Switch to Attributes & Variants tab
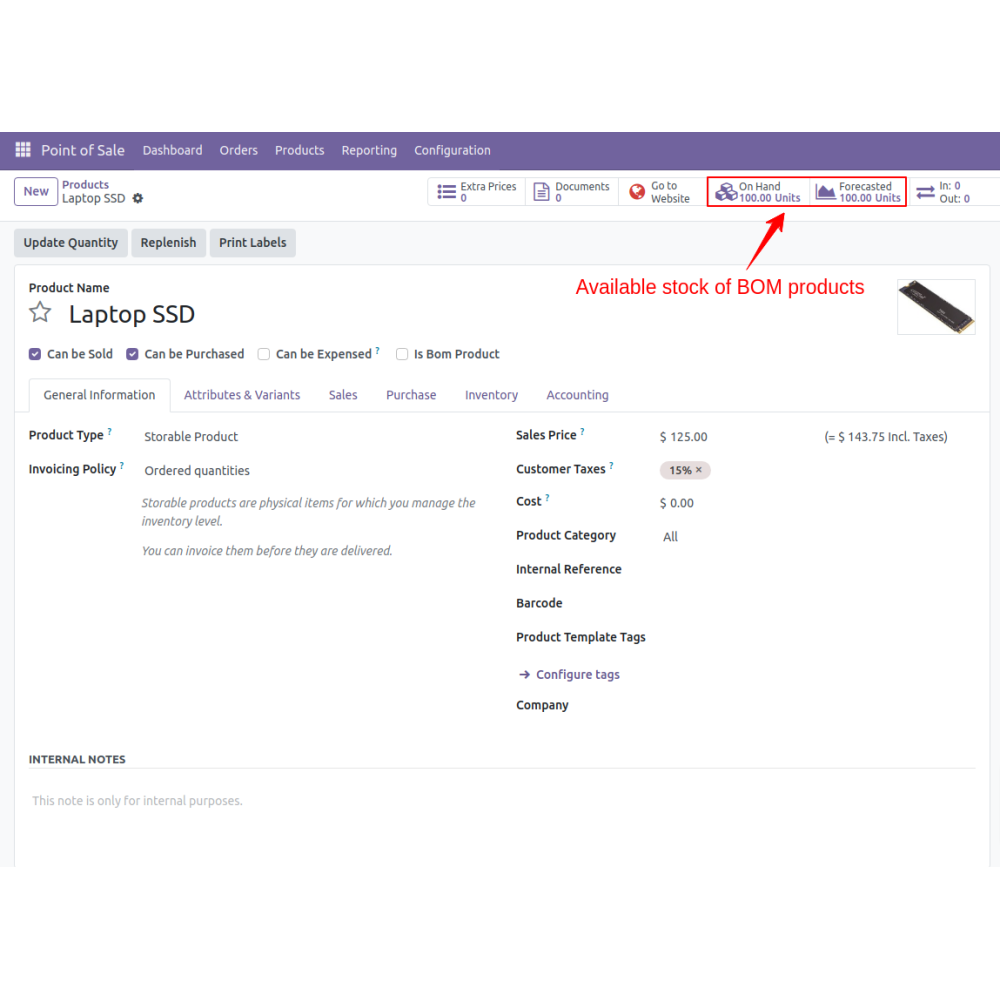 [242, 395]
